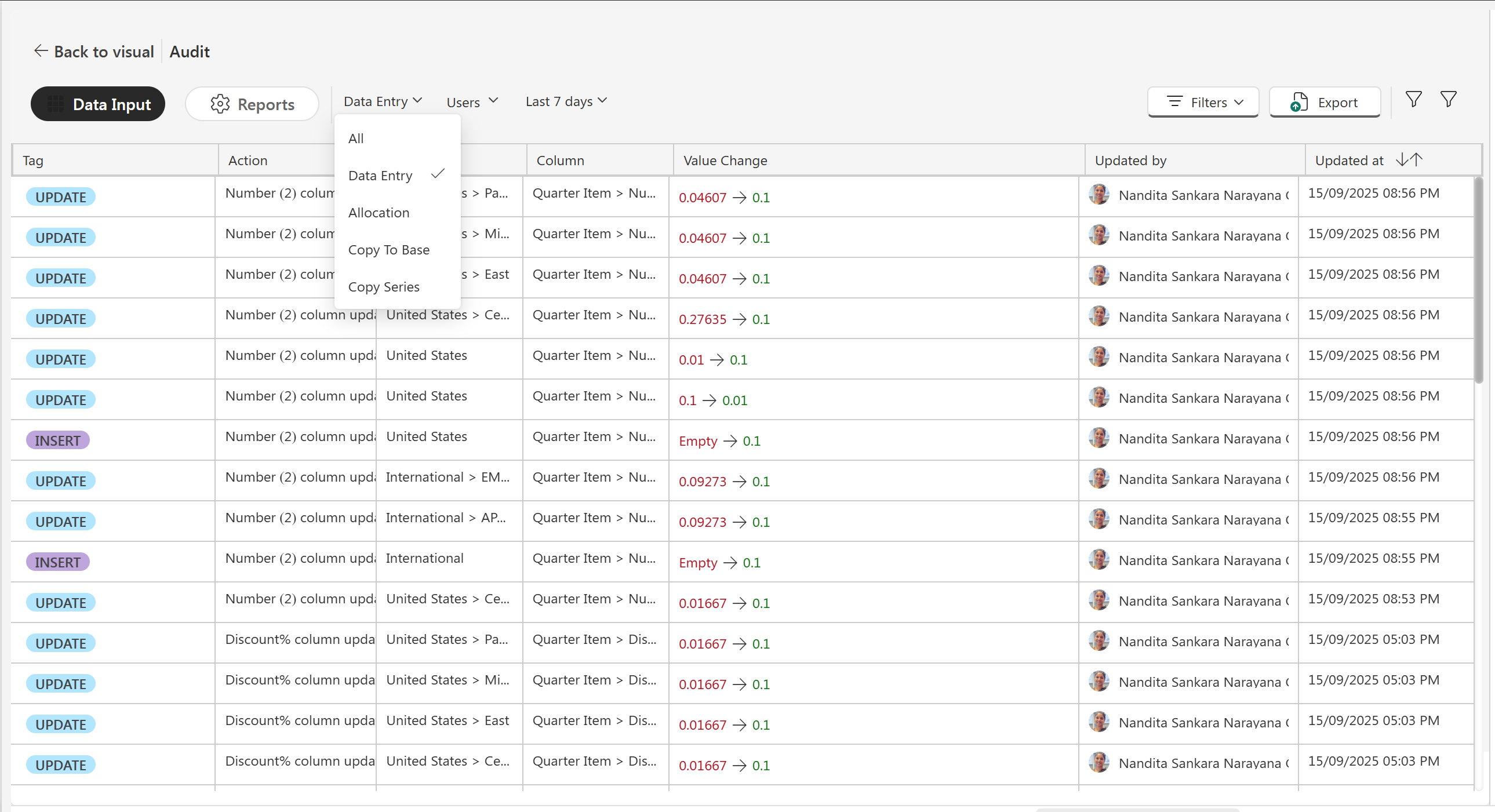
Task: Click the back arrow icon
Action: (x=40, y=51)
